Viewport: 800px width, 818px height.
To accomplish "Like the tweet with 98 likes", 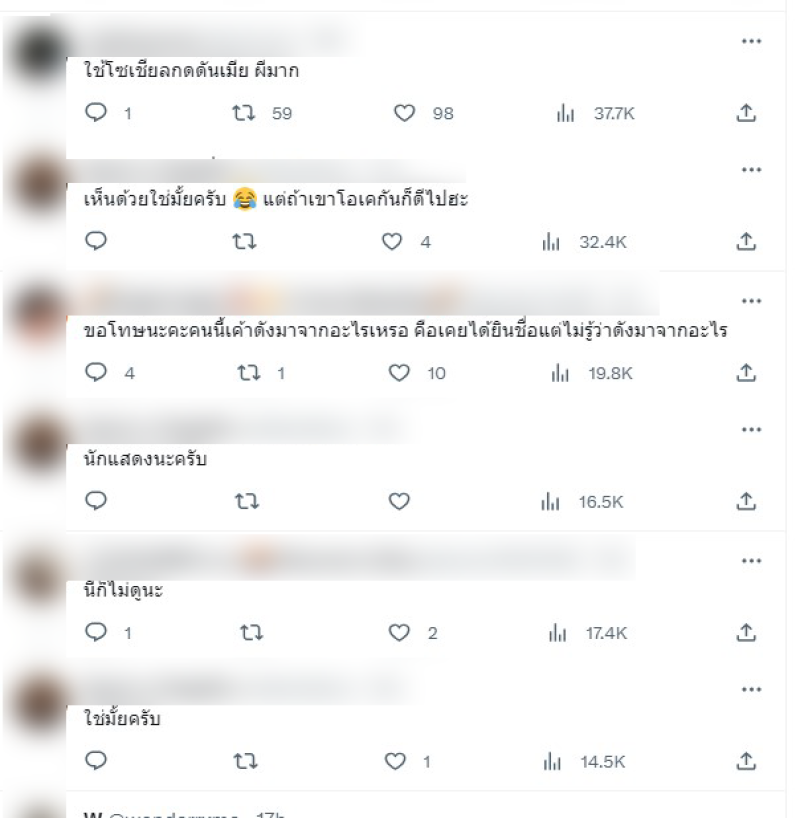I will (404, 113).
